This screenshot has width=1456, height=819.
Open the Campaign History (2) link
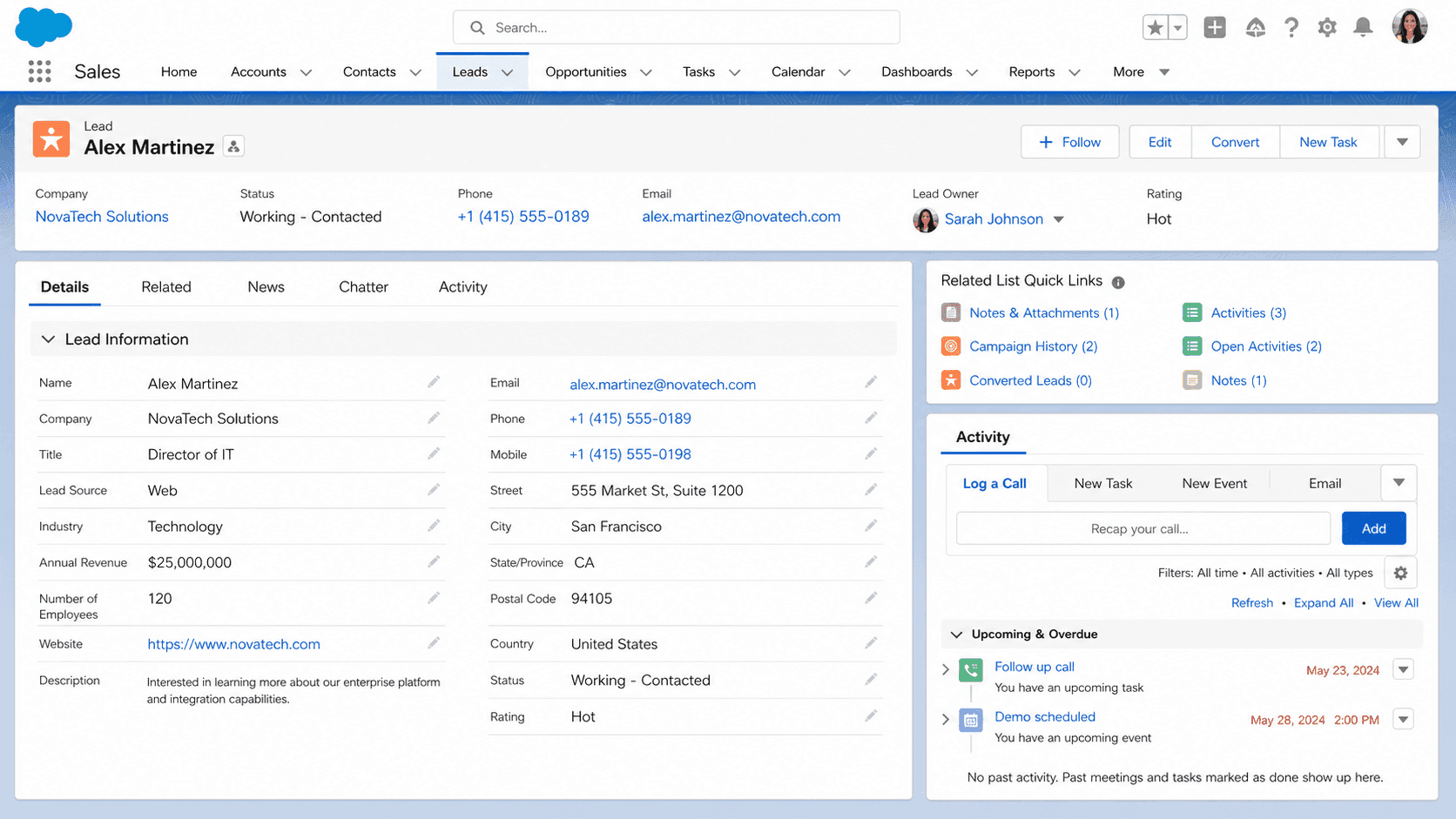1033,346
